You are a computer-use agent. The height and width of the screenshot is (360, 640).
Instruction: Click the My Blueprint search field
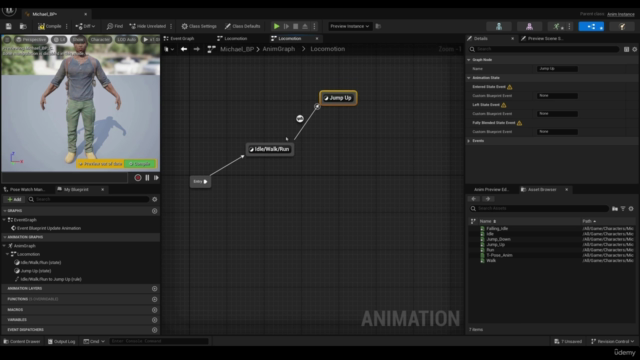(88, 199)
